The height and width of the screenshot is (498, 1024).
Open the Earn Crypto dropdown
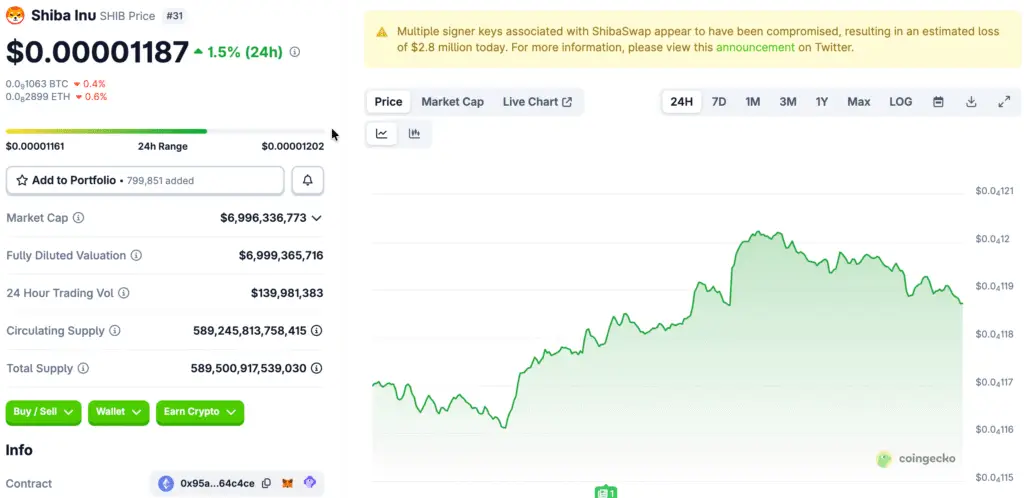click(200, 412)
